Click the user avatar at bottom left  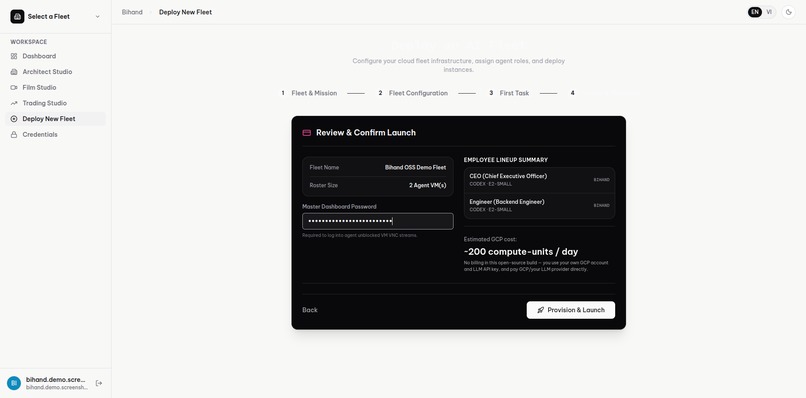14,383
